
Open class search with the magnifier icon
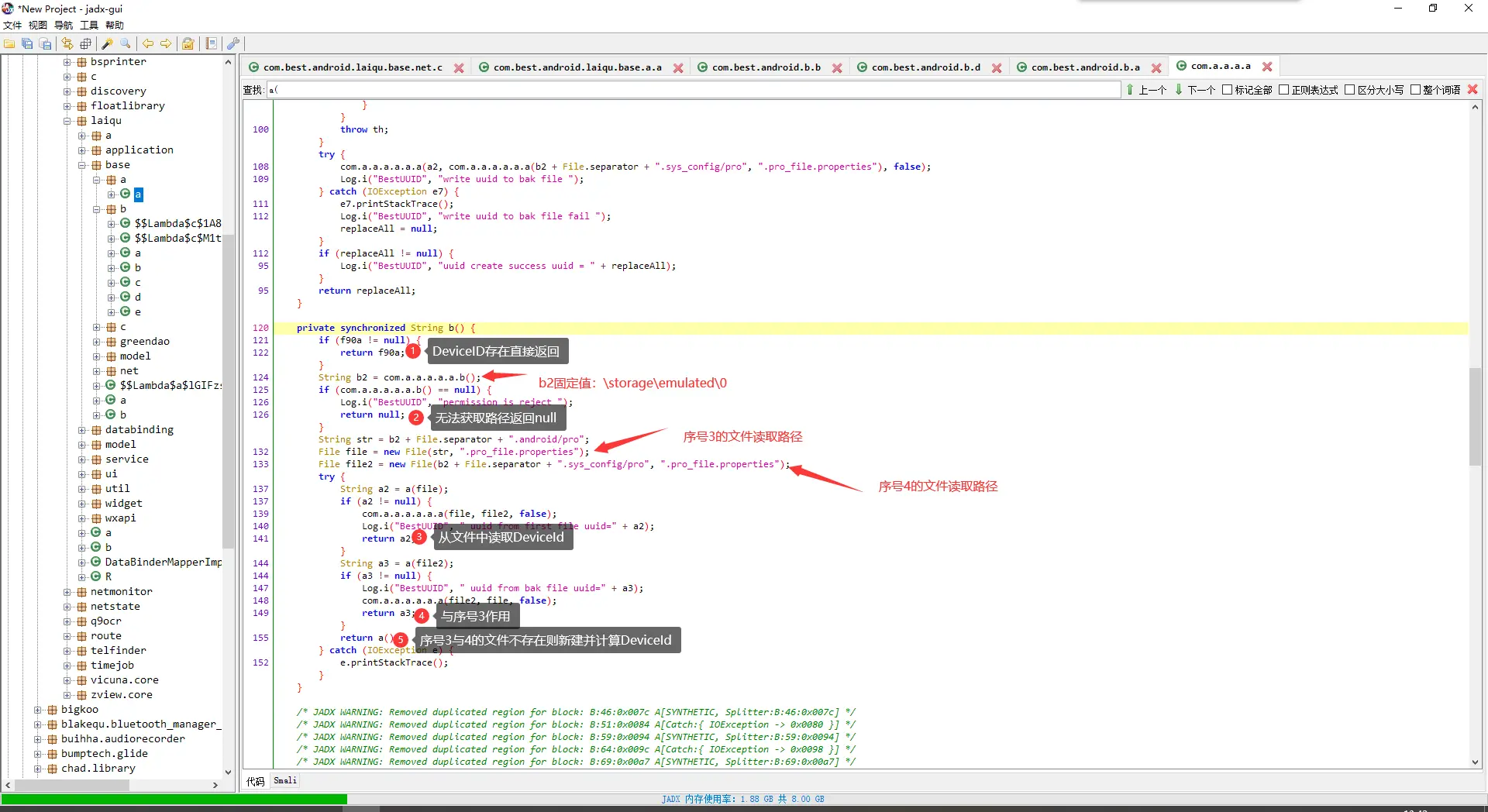(x=126, y=44)
